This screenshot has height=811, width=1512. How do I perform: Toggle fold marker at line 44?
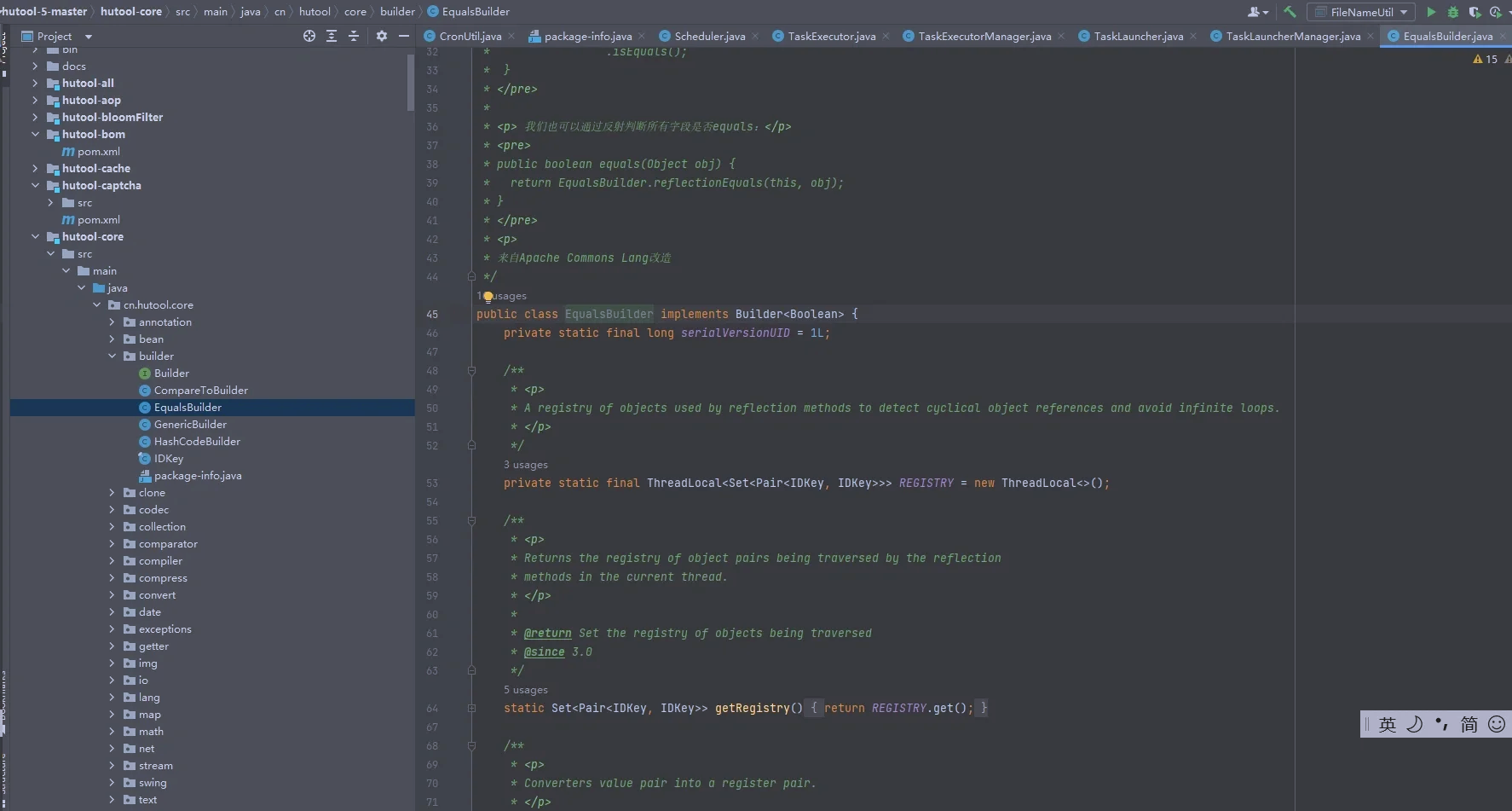tap(471, 276)
